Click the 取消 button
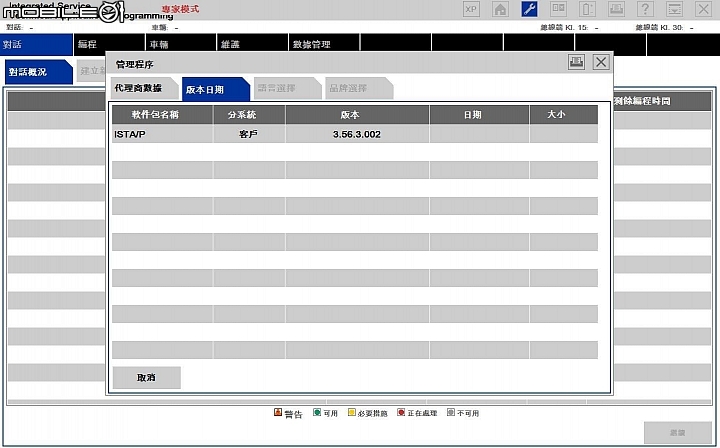Viewport: 720px width, 448px height. pyautogui.click(x=146, y=377)
